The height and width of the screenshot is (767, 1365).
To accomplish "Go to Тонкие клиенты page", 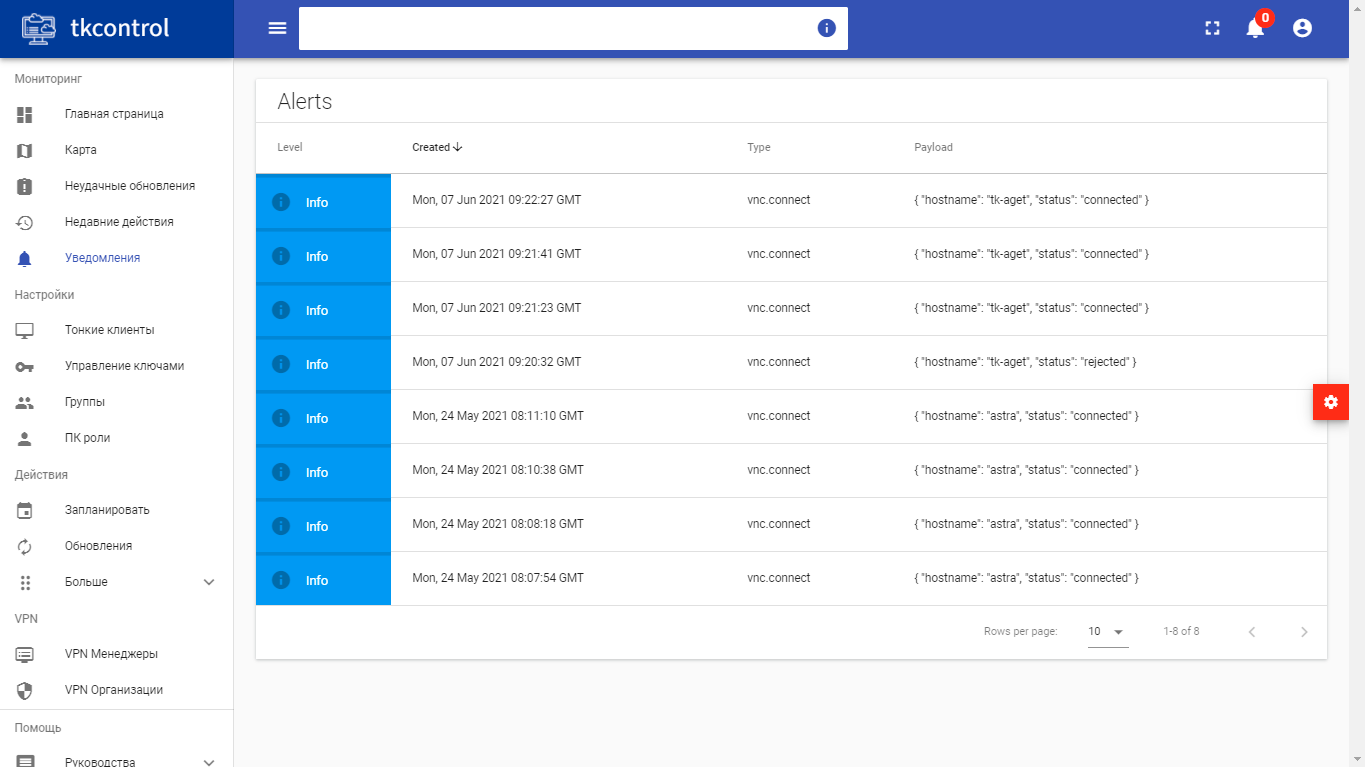I will tap(109, 330).
